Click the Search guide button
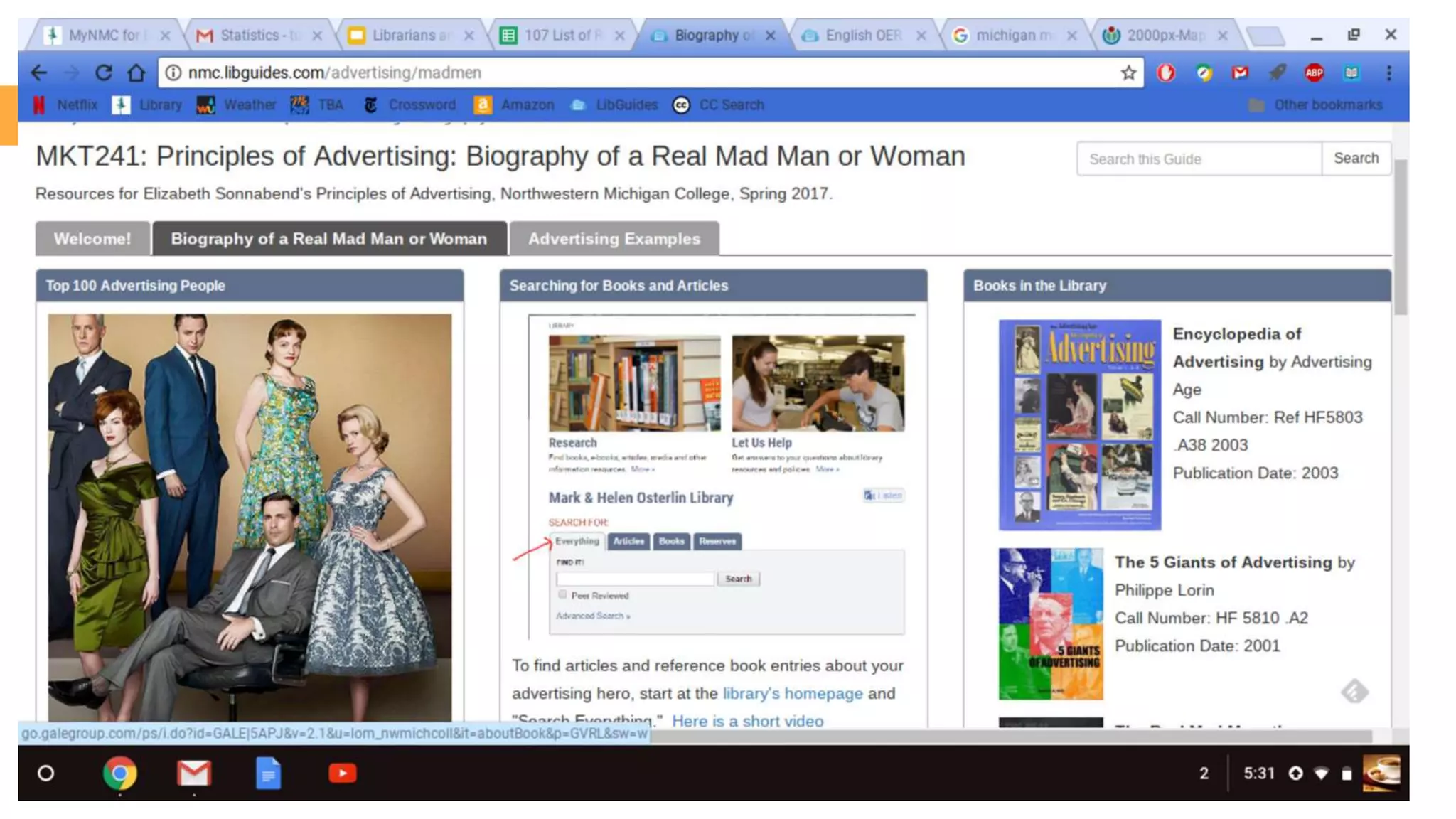The width and height of the screenshot is (1456, 819). 1356,159
